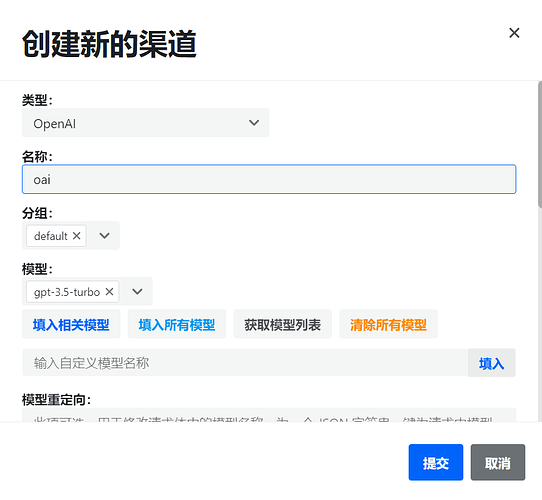Viewport: 542px width, 500px height.
Task: Click the 模型重定向 label
Action: [56, 400]
